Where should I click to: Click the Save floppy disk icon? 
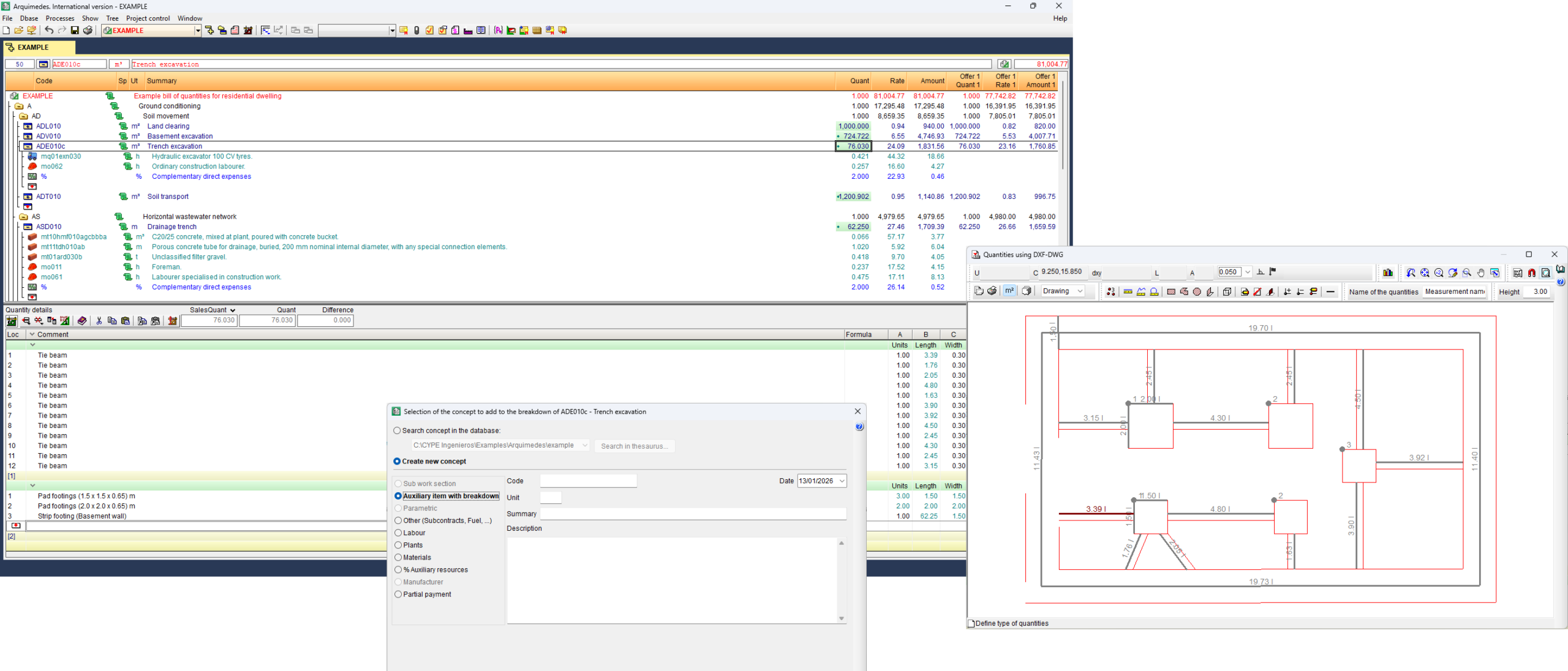point(75,31)
